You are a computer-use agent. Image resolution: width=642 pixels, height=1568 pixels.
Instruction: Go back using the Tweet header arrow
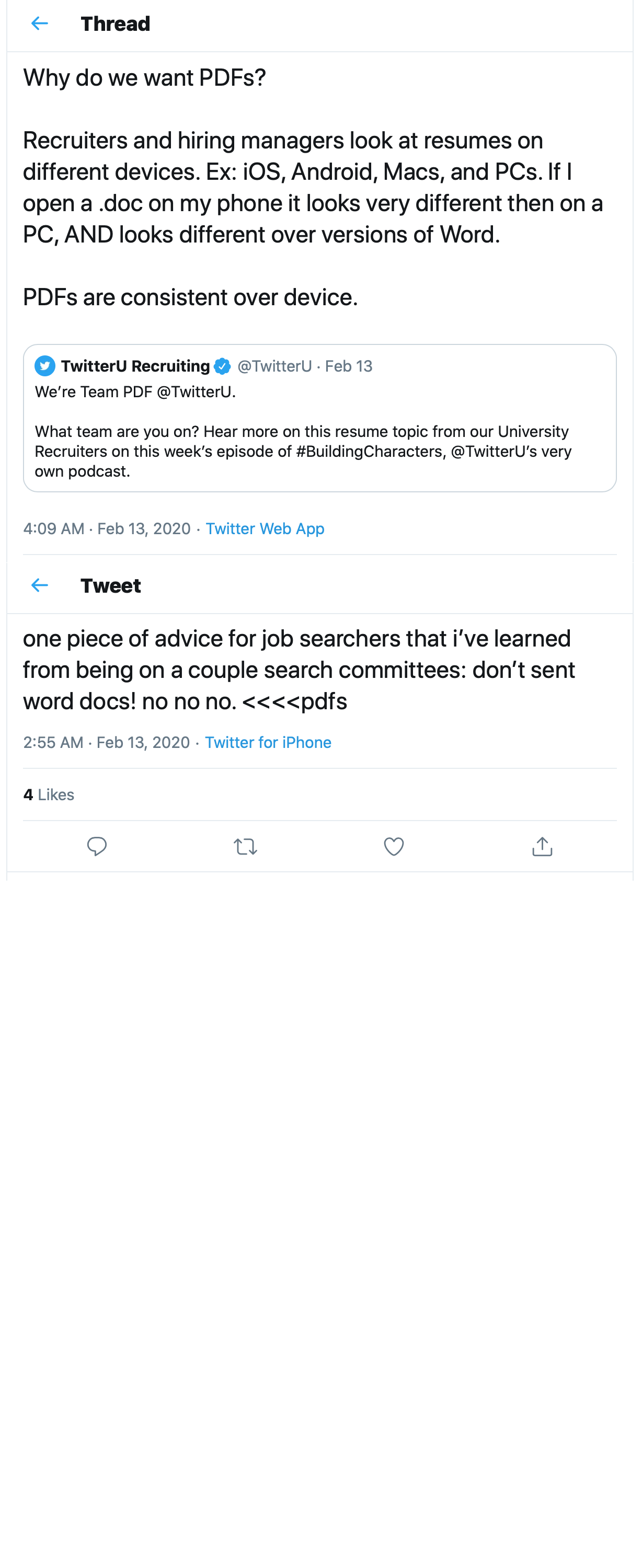click(40, 585)
